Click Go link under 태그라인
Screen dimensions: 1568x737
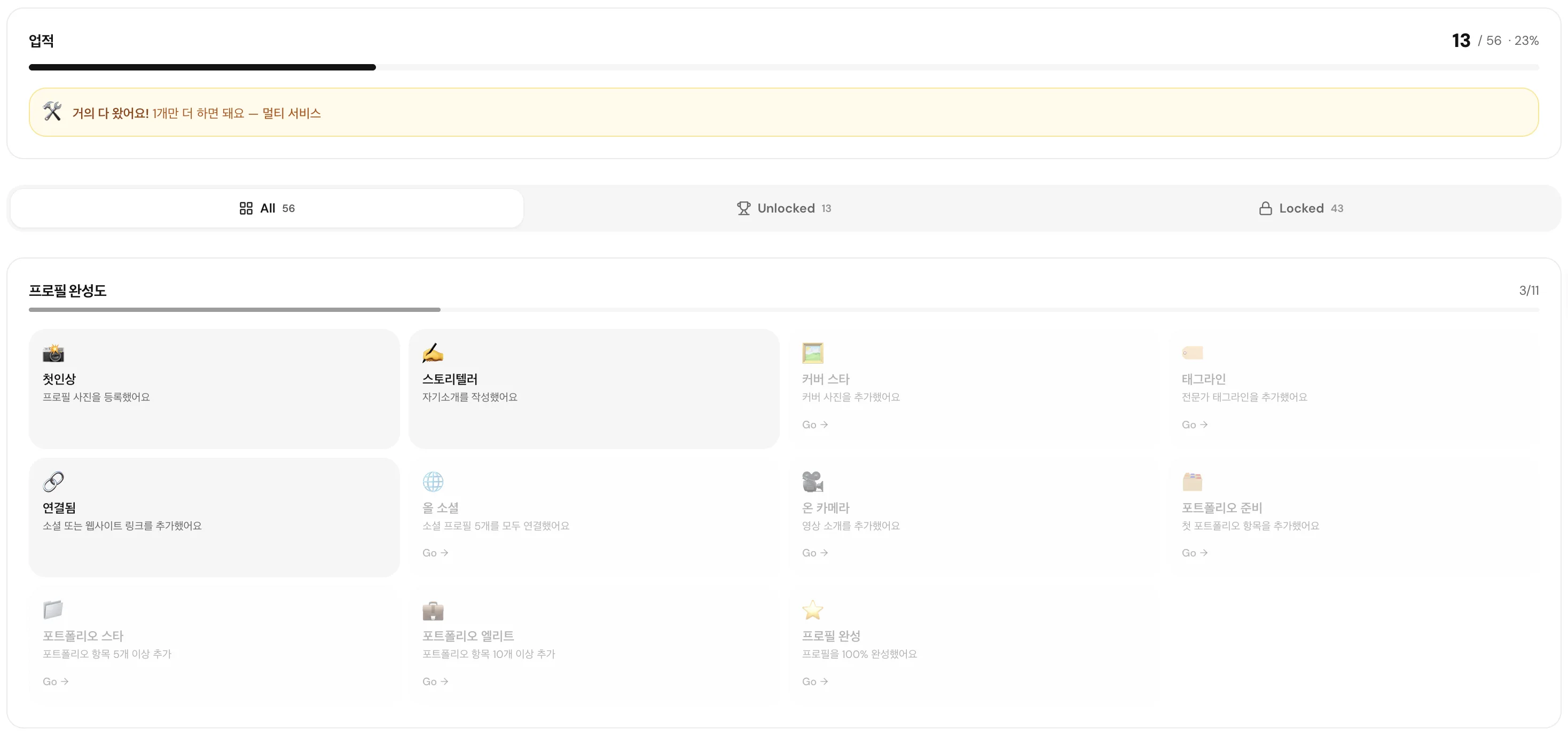pos(1194,425)
